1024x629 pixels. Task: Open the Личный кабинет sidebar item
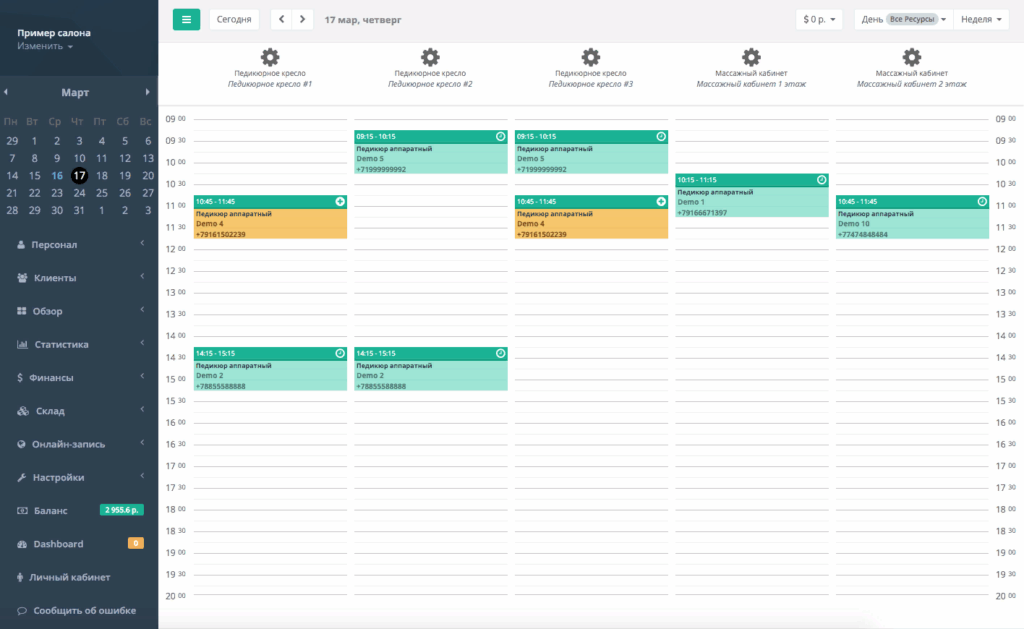(x=79, y=577)
